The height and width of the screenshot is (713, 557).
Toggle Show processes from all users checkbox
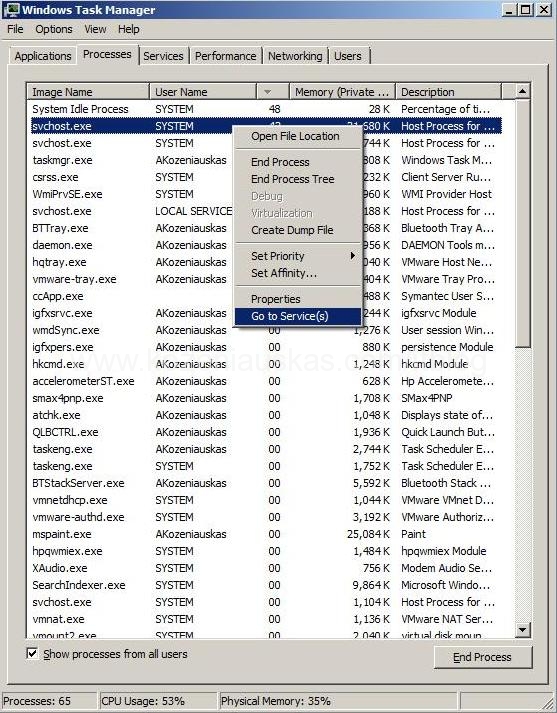pyautogui.click(x=32, y=654)
